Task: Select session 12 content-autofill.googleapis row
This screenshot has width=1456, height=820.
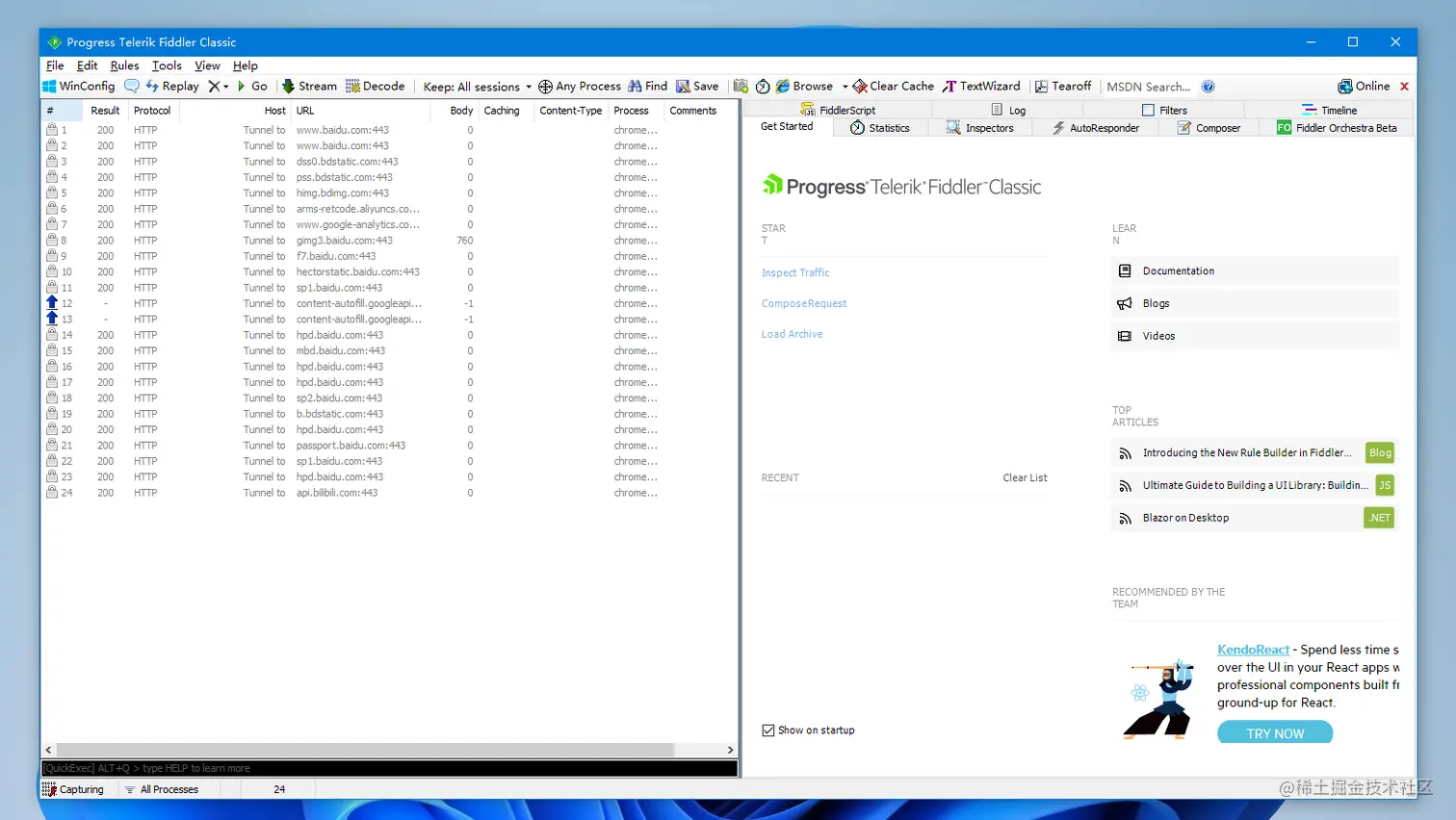Action: 389,303
